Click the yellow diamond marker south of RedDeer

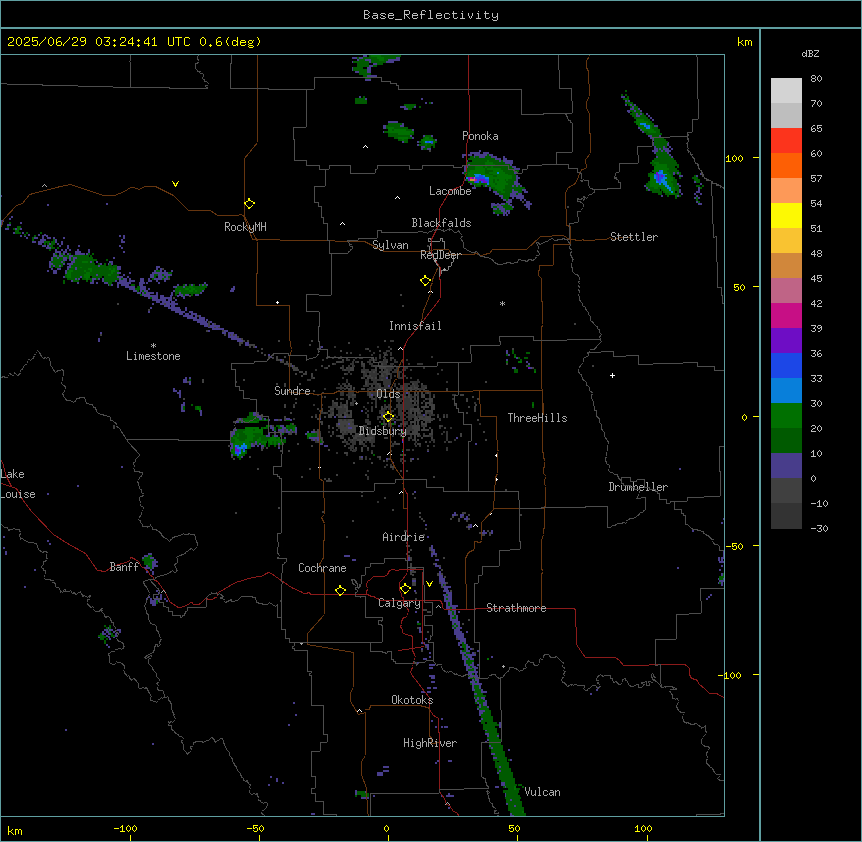tap(425, 281)
